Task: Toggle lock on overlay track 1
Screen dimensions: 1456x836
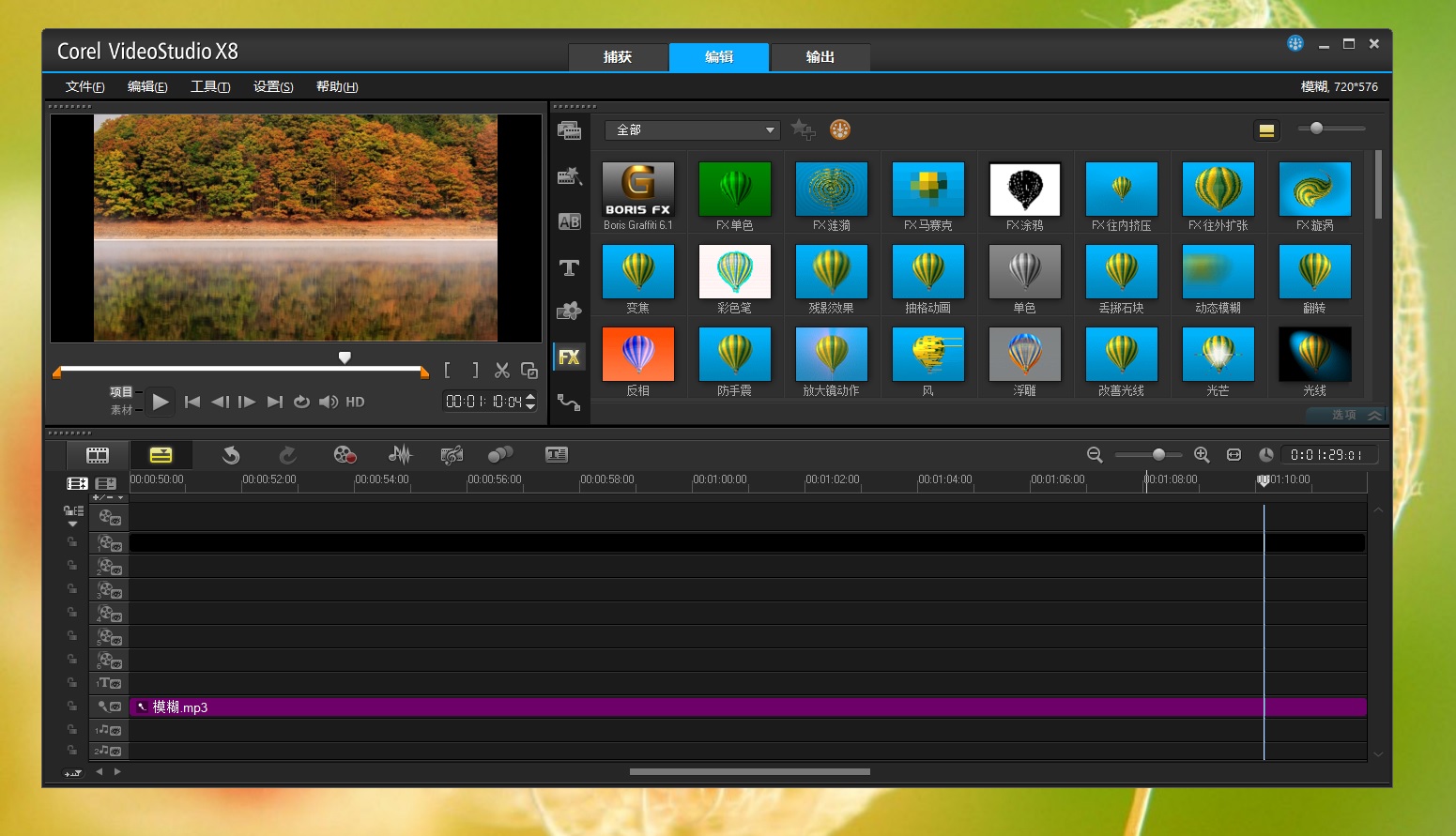Action: pos(71,542)
